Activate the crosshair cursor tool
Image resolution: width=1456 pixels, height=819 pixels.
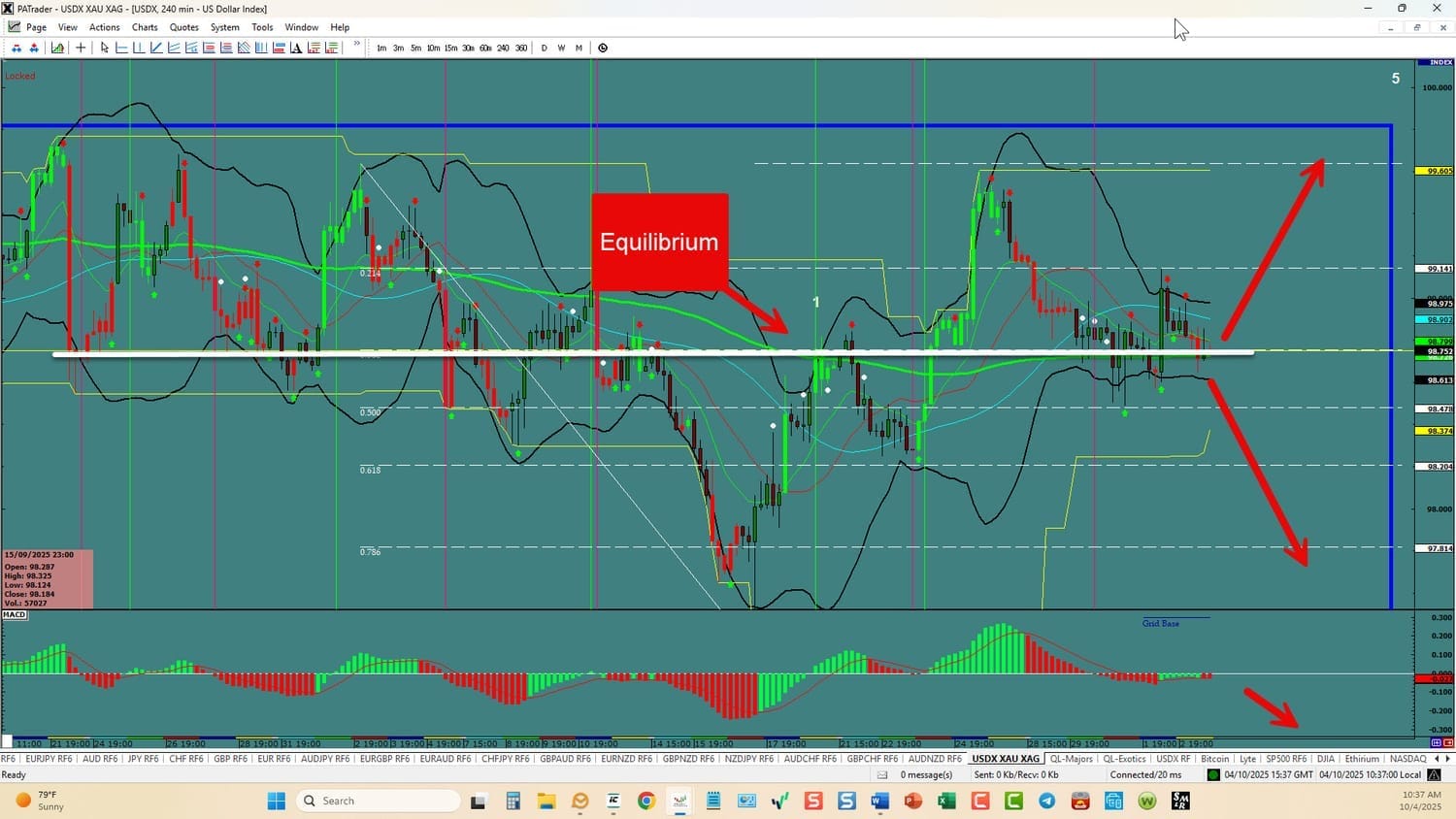[x=81, y=48]
